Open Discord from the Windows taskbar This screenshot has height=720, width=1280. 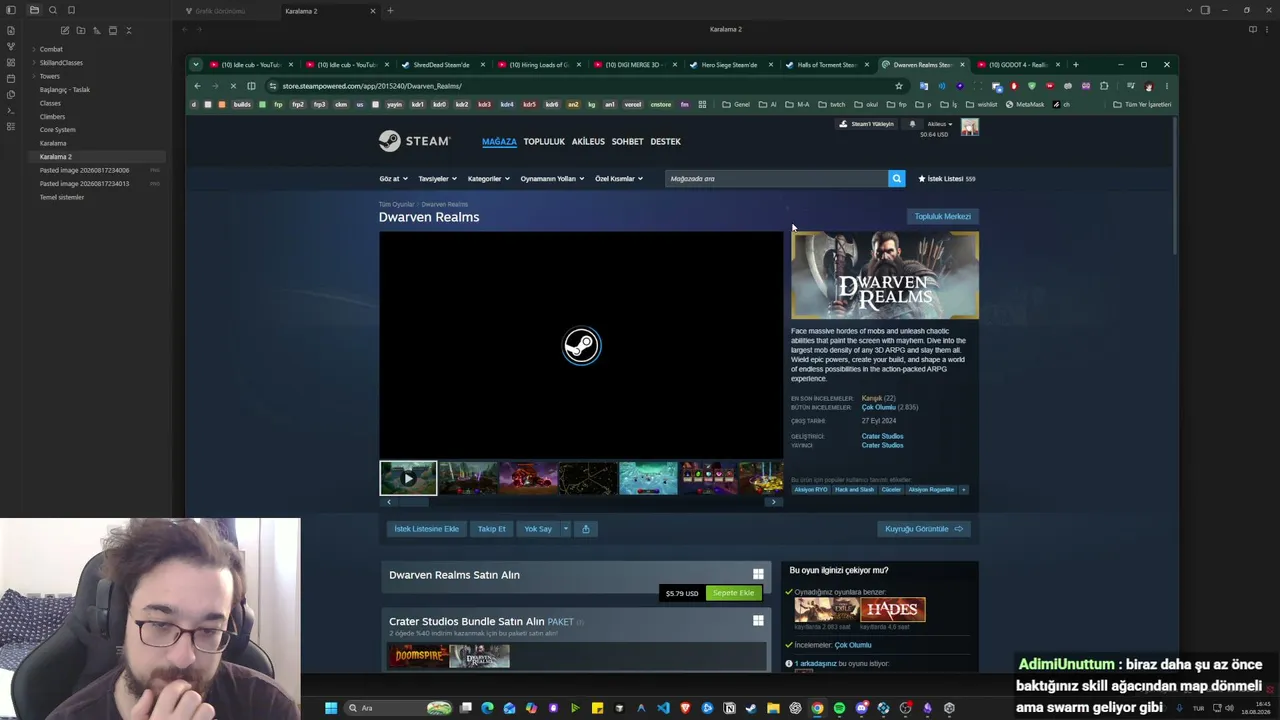(x=861, y=708)
